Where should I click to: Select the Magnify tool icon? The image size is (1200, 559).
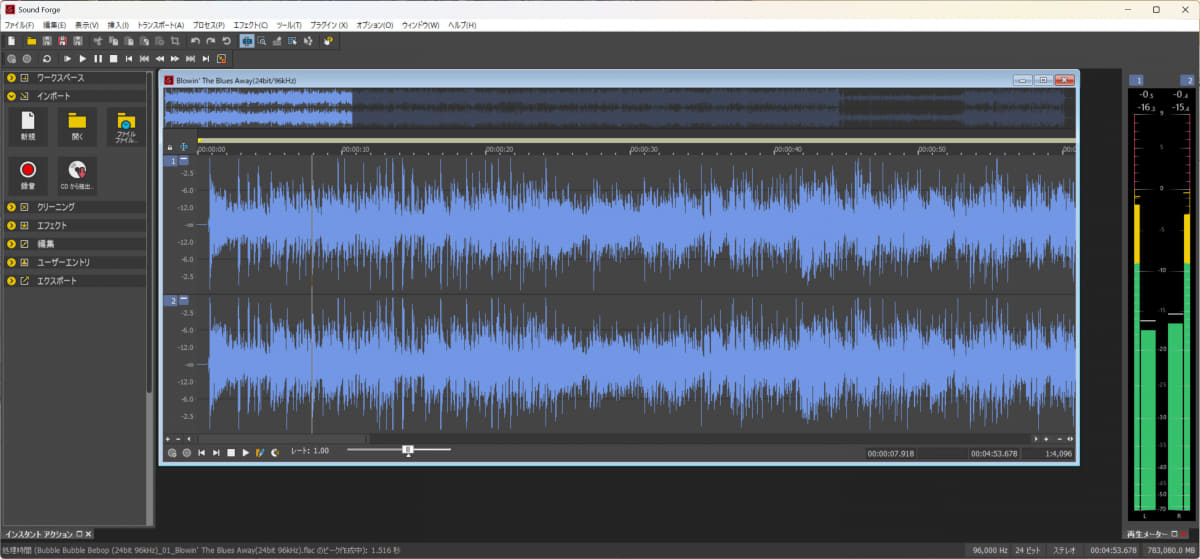(x=261, y=41)
